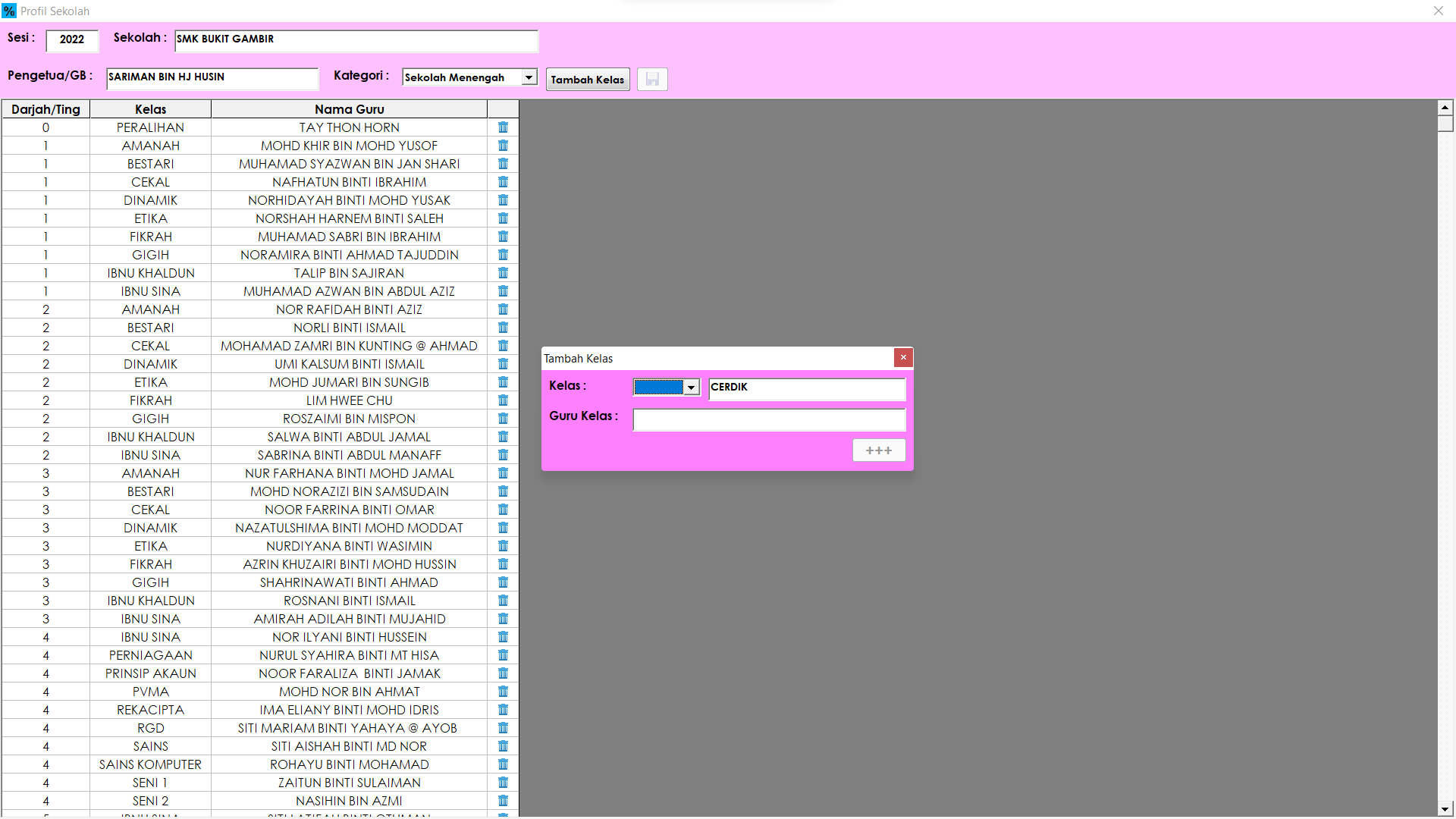Click trash icon beside NASIHIN BIN AZMI
The height and width of the screenshot is (819, 1456).
(x=503, y=801)
